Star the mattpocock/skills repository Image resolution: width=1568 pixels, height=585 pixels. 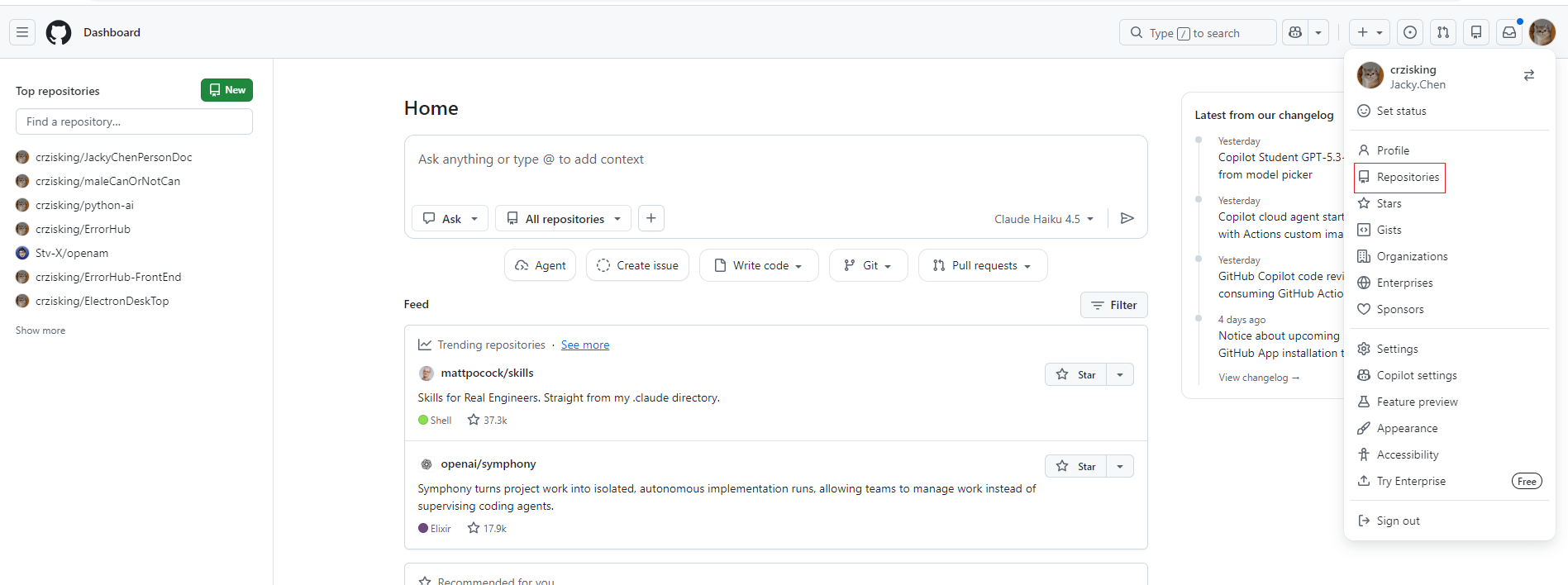click(1075, 374)
